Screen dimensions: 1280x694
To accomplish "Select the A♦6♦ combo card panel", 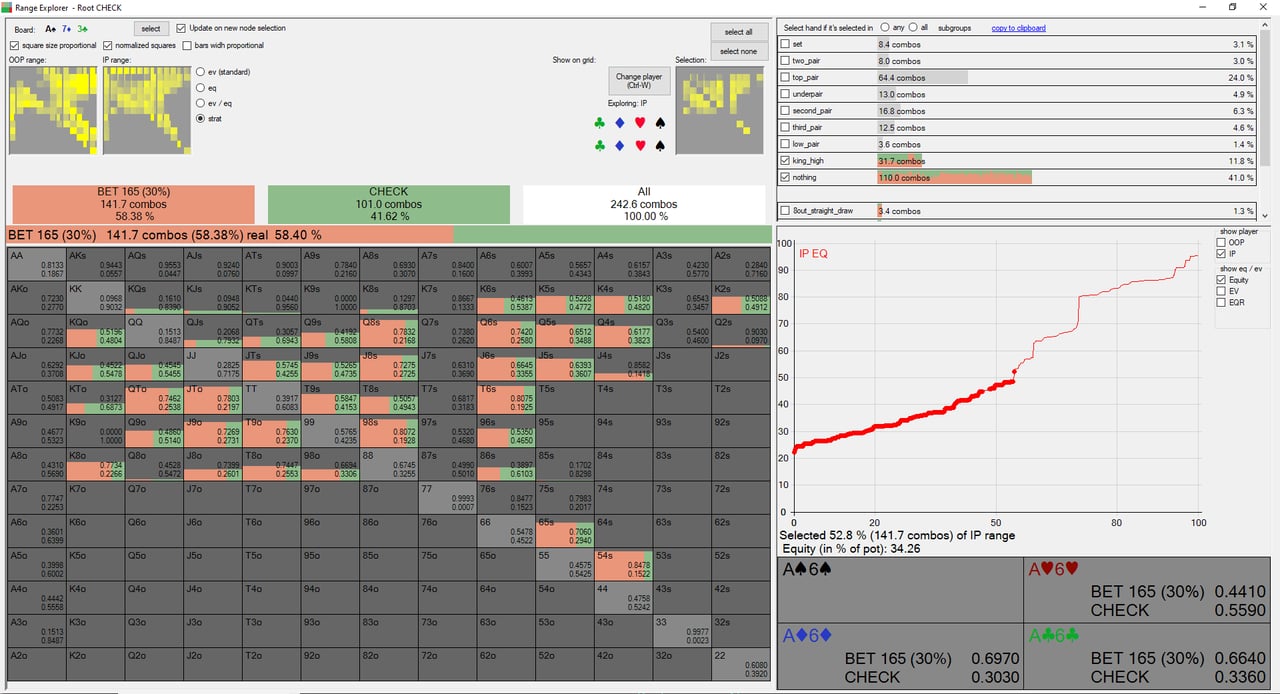I will pos(900,657).
